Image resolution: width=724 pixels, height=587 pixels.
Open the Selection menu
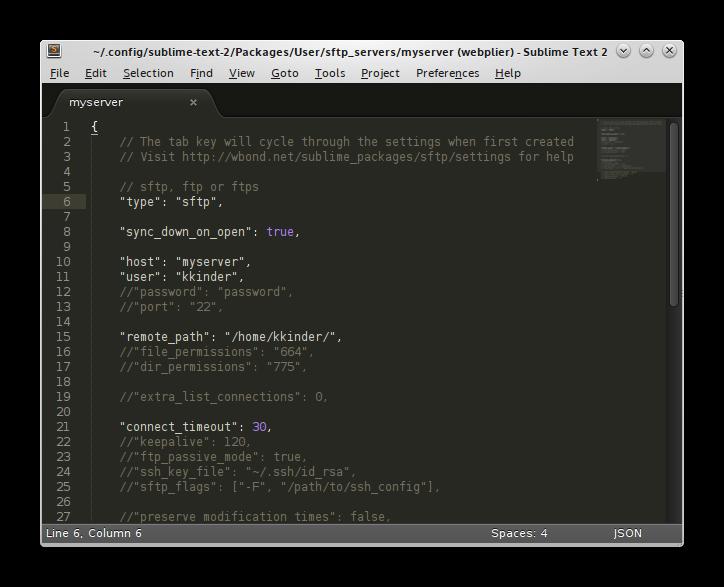148,73
